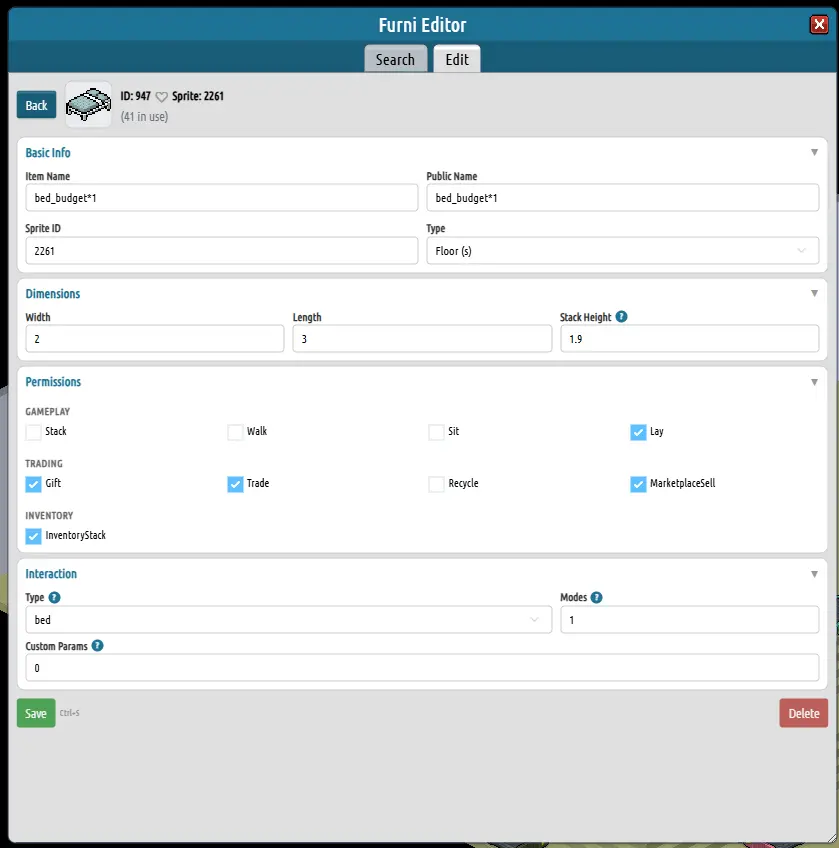Screen dimensions: 839x848
Task: Click the 'ID: 947' header text
Action: point(135,96)
